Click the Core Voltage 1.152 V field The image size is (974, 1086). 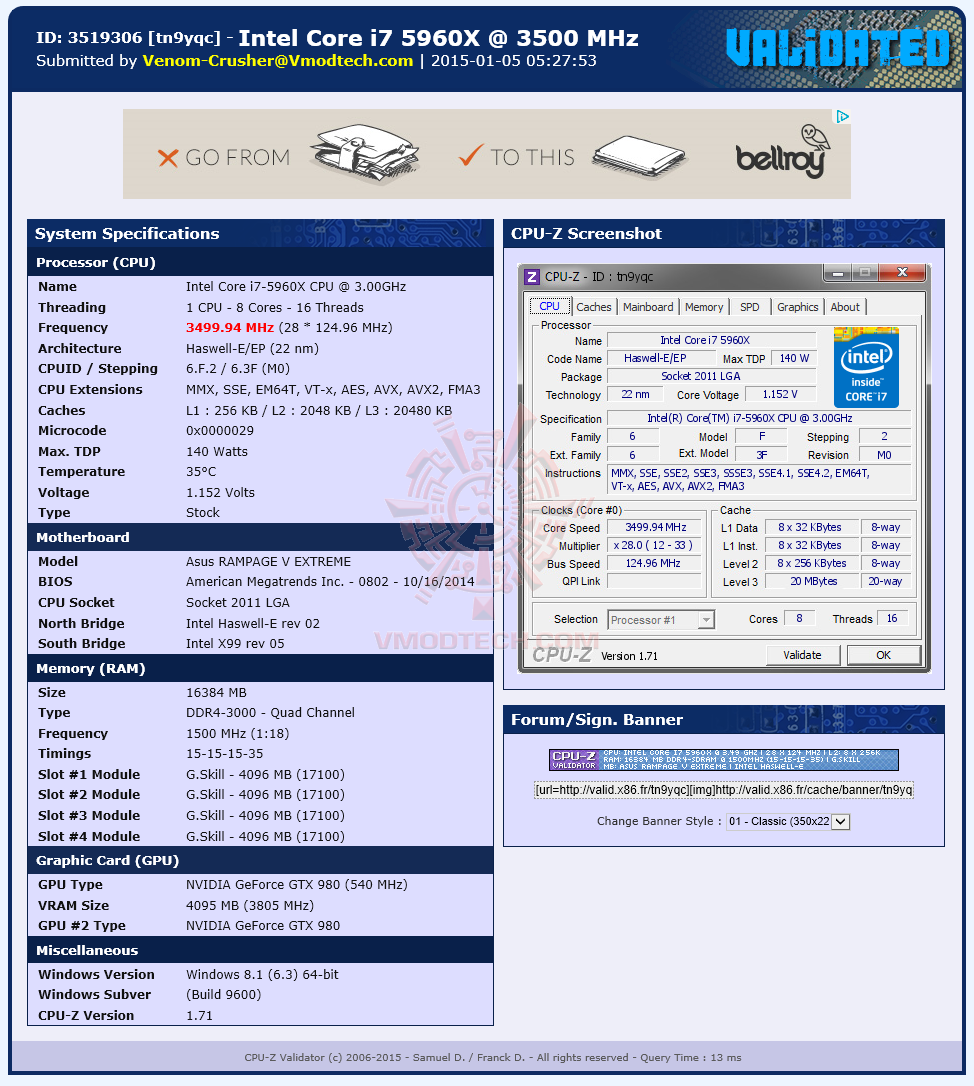click(x=780, y=395)
